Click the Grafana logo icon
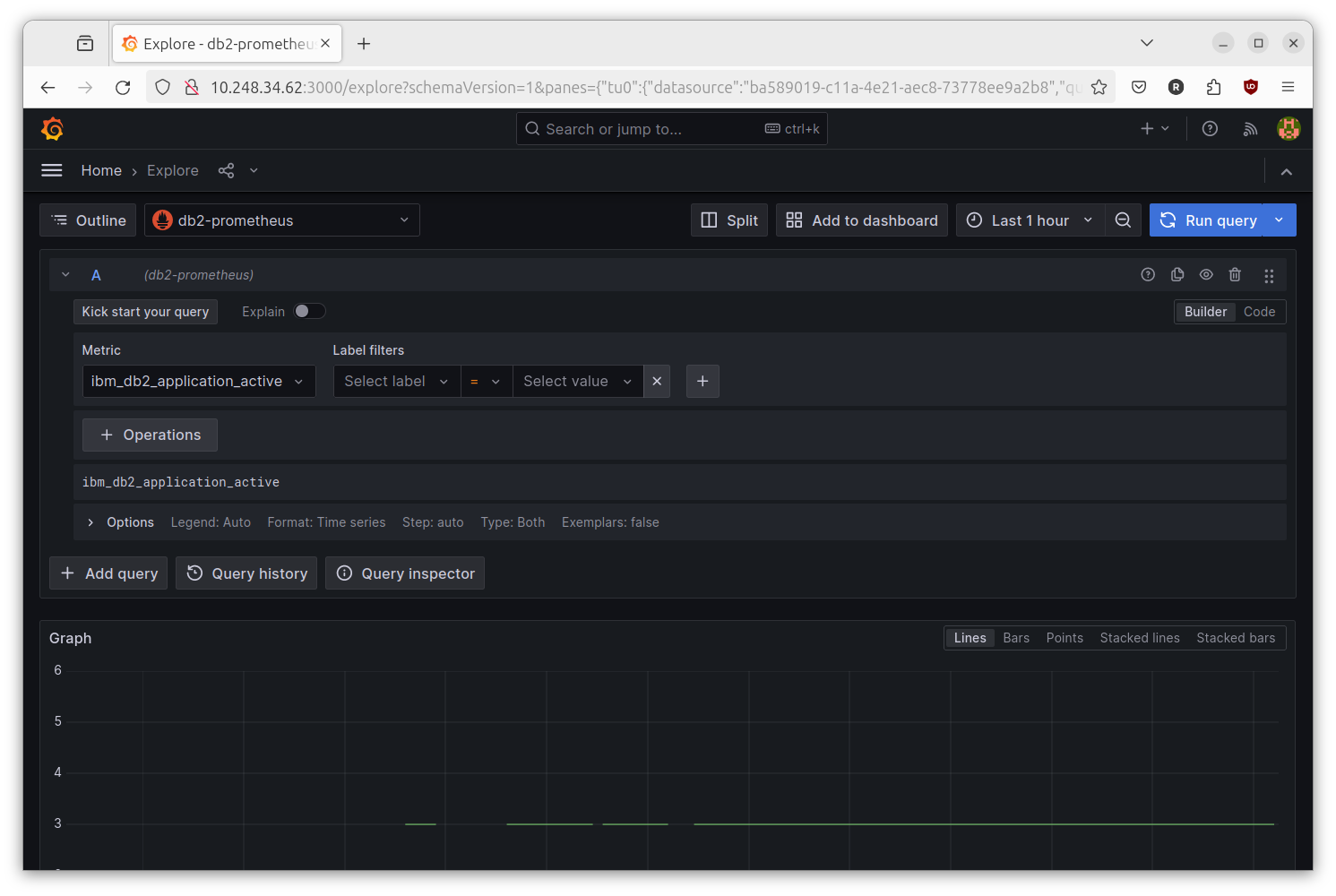The width and height of the screenshot is (1336, 896). [x=53, y=129]
